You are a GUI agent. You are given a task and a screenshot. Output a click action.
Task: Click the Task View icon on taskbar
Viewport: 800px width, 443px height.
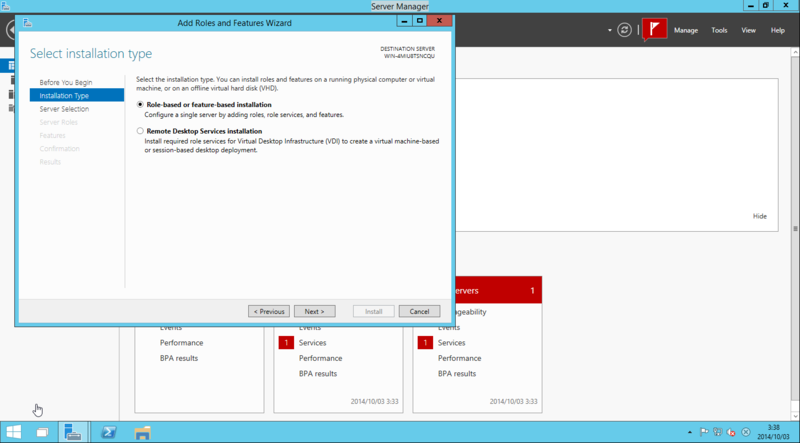[x=43, y=432]
